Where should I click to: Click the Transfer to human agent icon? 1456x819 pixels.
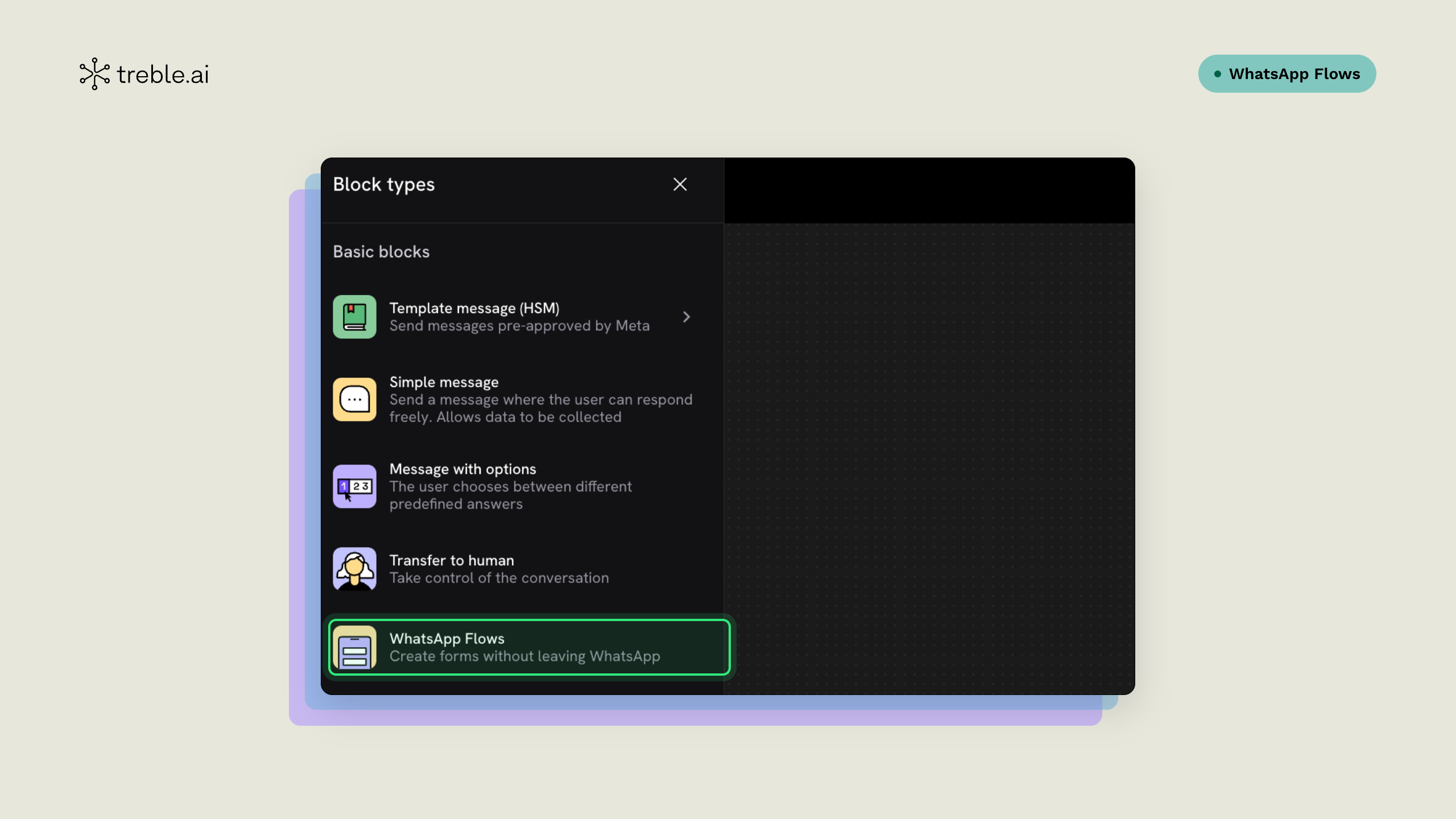tap(354, 569)
